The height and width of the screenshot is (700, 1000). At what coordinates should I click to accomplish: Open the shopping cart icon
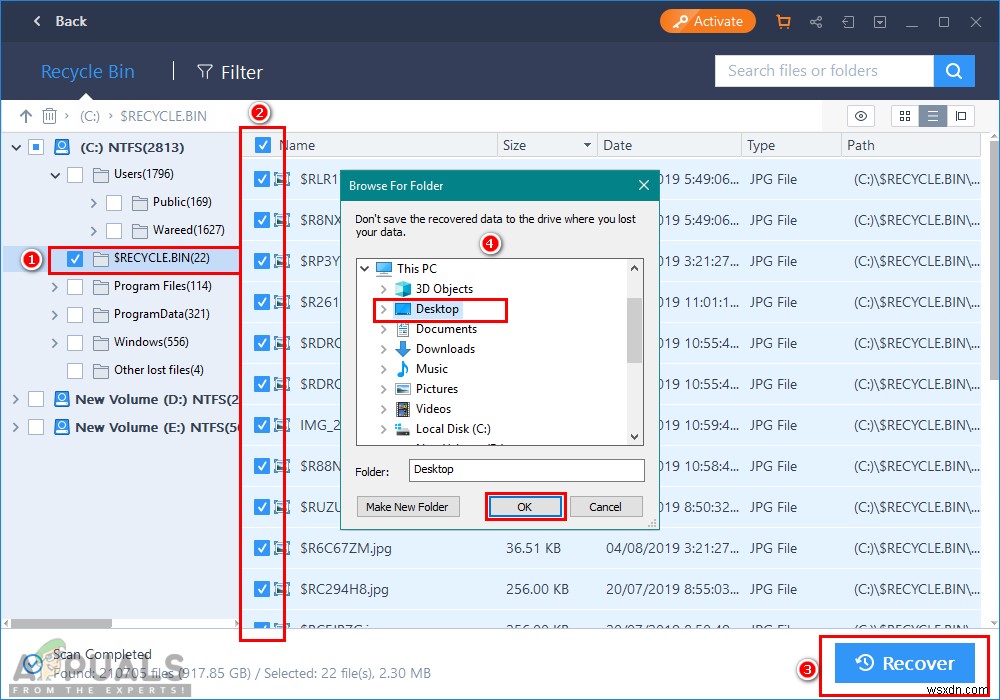point(783,22)
